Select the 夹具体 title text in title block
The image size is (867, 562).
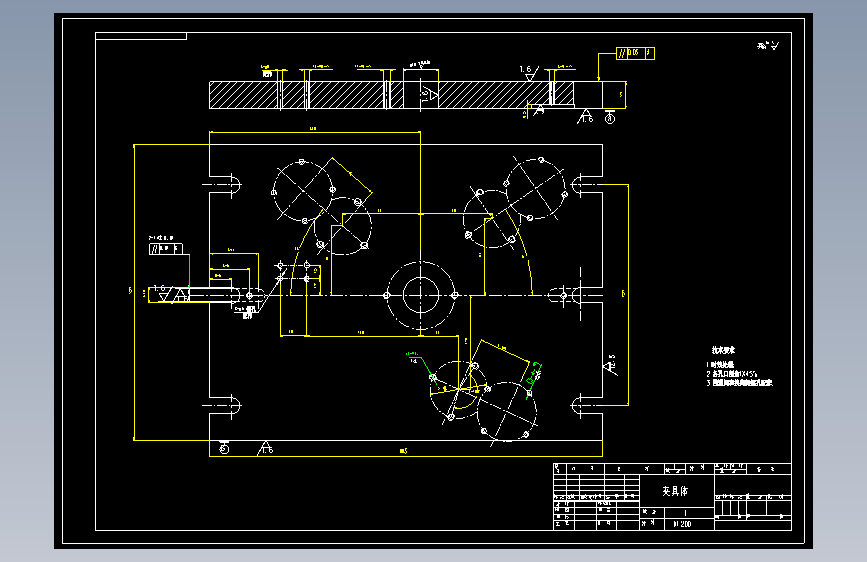[x=675, y=491]
